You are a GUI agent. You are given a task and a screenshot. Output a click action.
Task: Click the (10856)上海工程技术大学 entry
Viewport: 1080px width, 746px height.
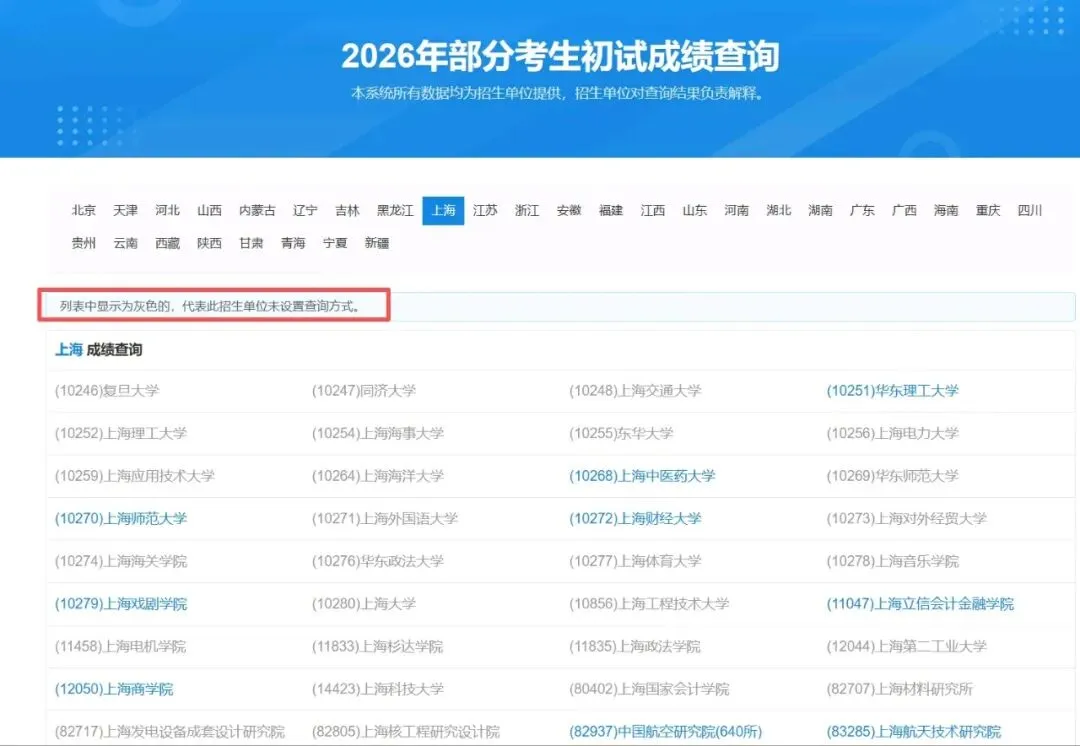click(x=650, y=604)
